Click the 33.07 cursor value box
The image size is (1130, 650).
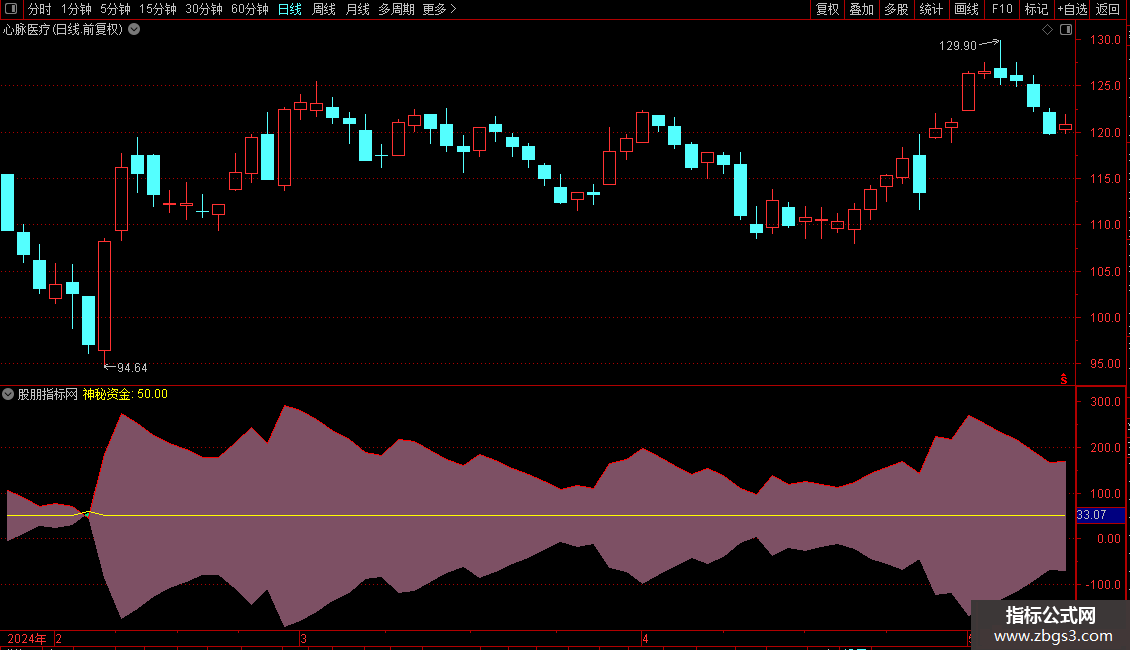point(1100,515)
